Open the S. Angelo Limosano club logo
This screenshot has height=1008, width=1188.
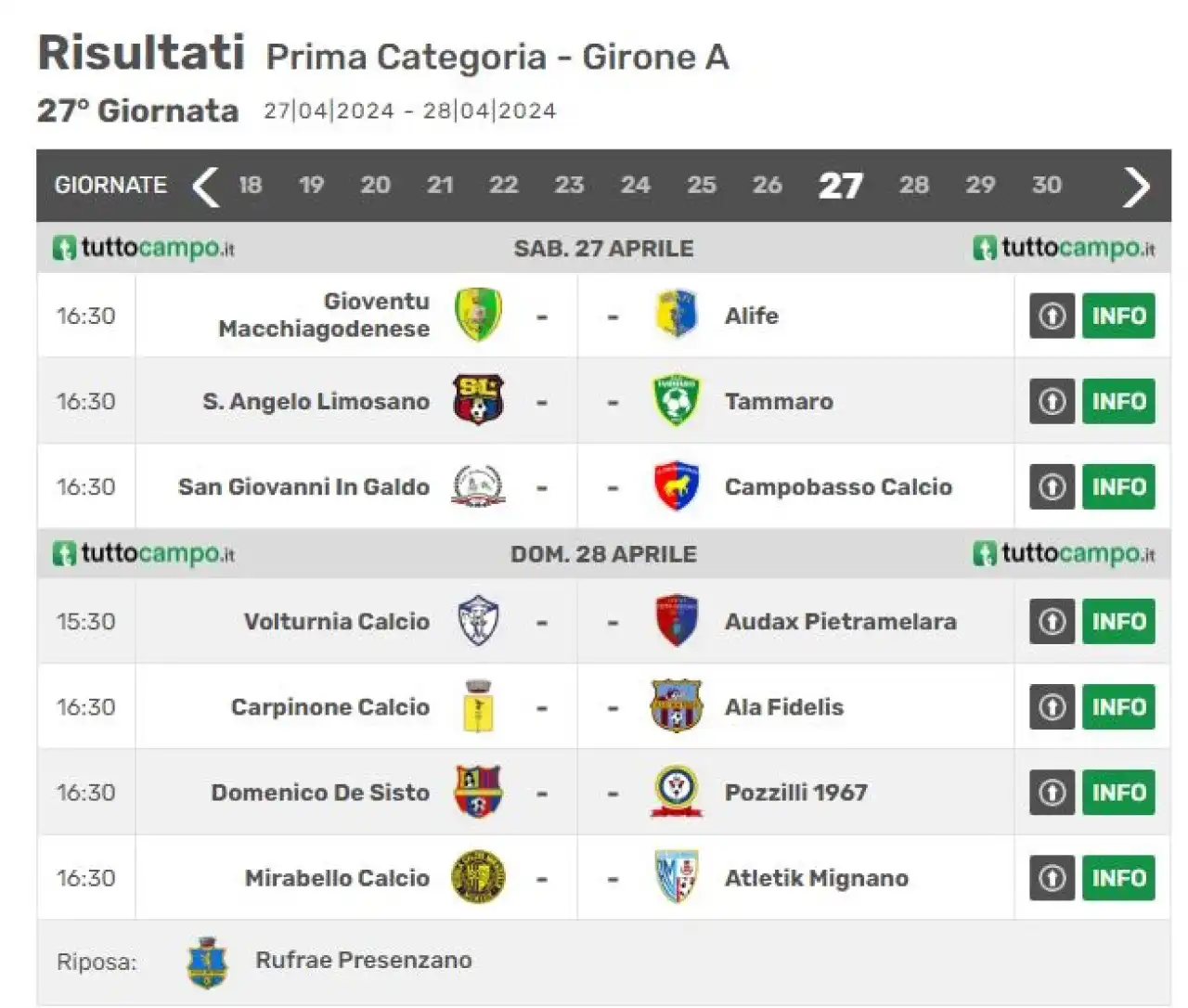pyautogui.click(x=478, y=400)
